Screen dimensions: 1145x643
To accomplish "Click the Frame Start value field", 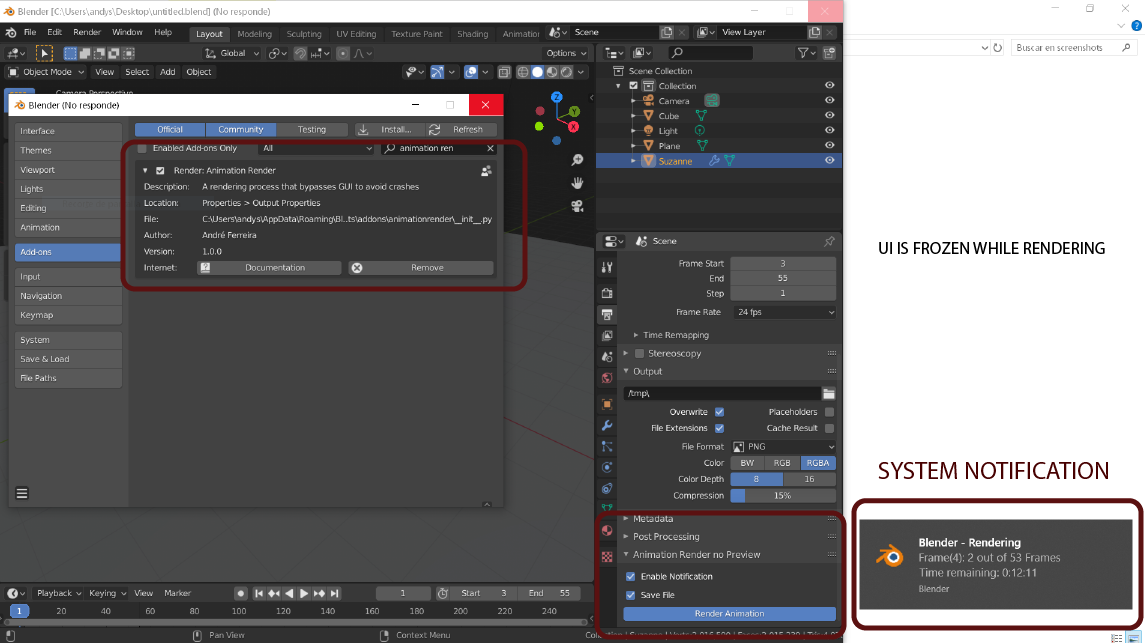I will (x=783, y=263).
